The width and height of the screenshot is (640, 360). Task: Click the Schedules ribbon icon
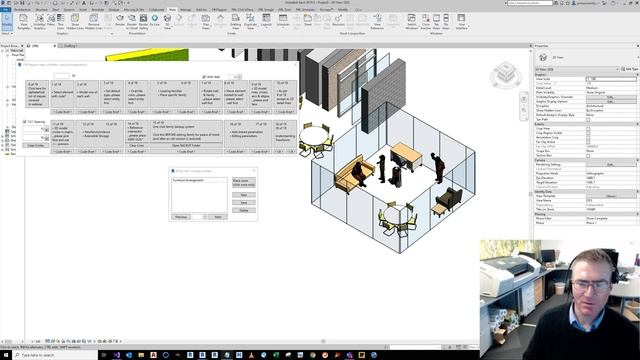click(283, 20)
